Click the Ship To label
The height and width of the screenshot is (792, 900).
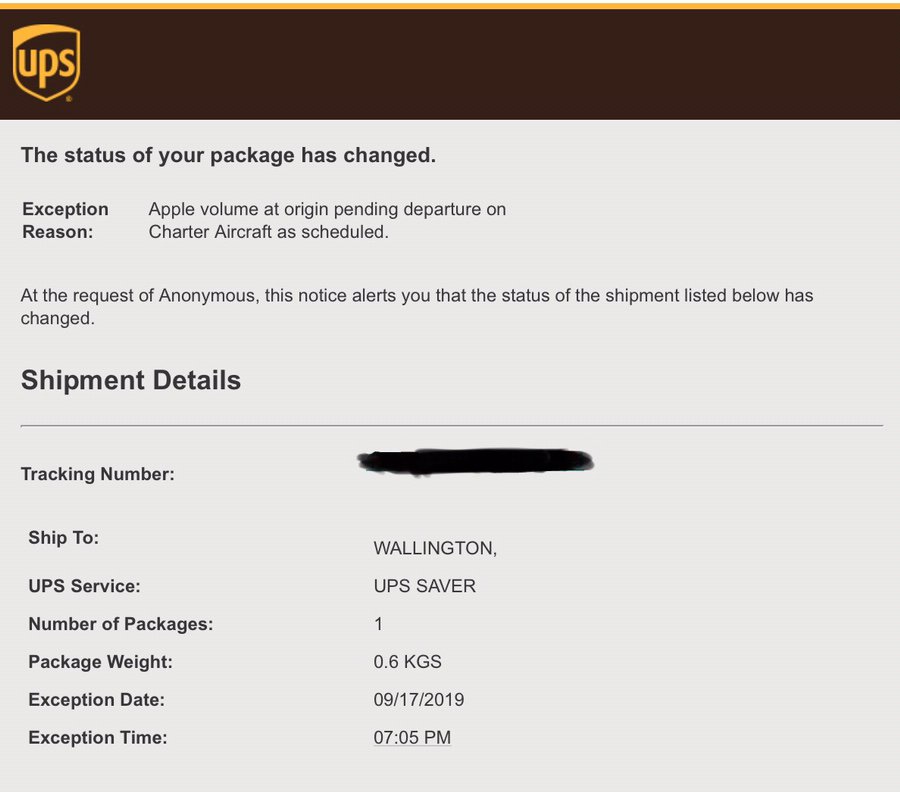64,538
